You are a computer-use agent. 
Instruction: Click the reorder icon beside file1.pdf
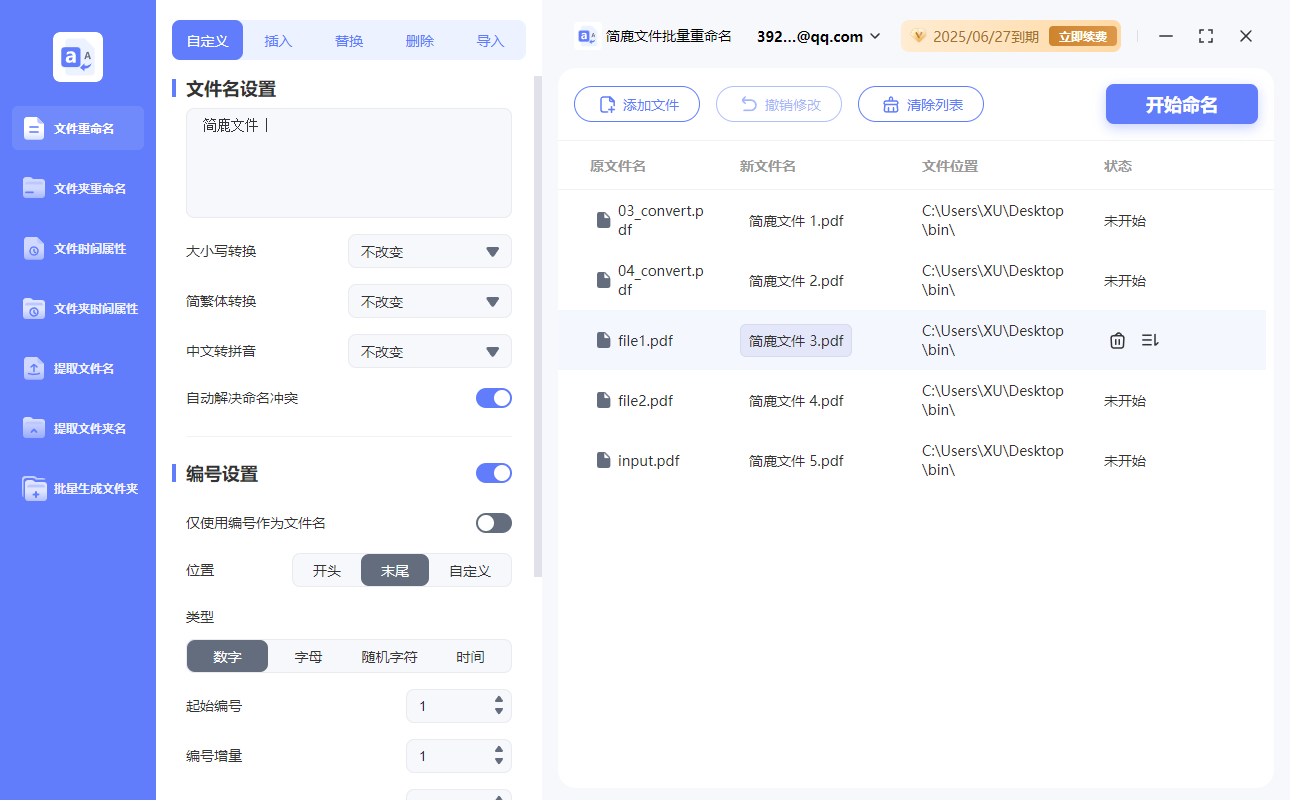tap(1149, 340)
